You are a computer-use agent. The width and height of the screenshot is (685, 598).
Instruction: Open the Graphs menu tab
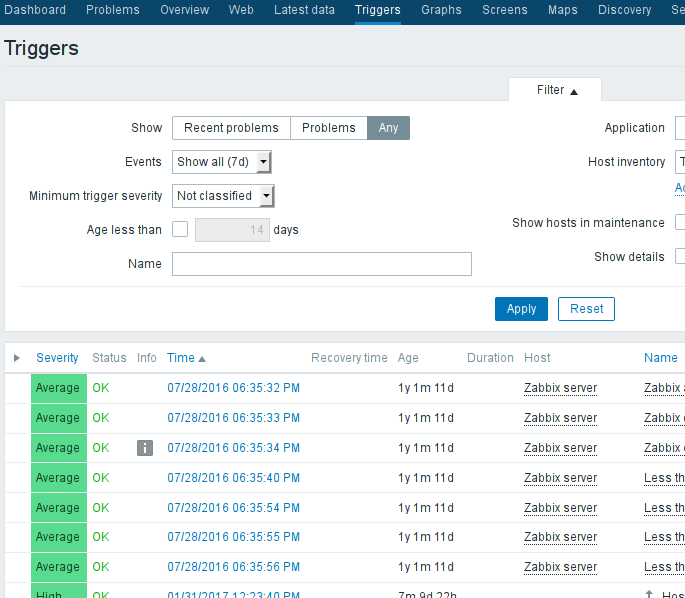pos(441,10)
